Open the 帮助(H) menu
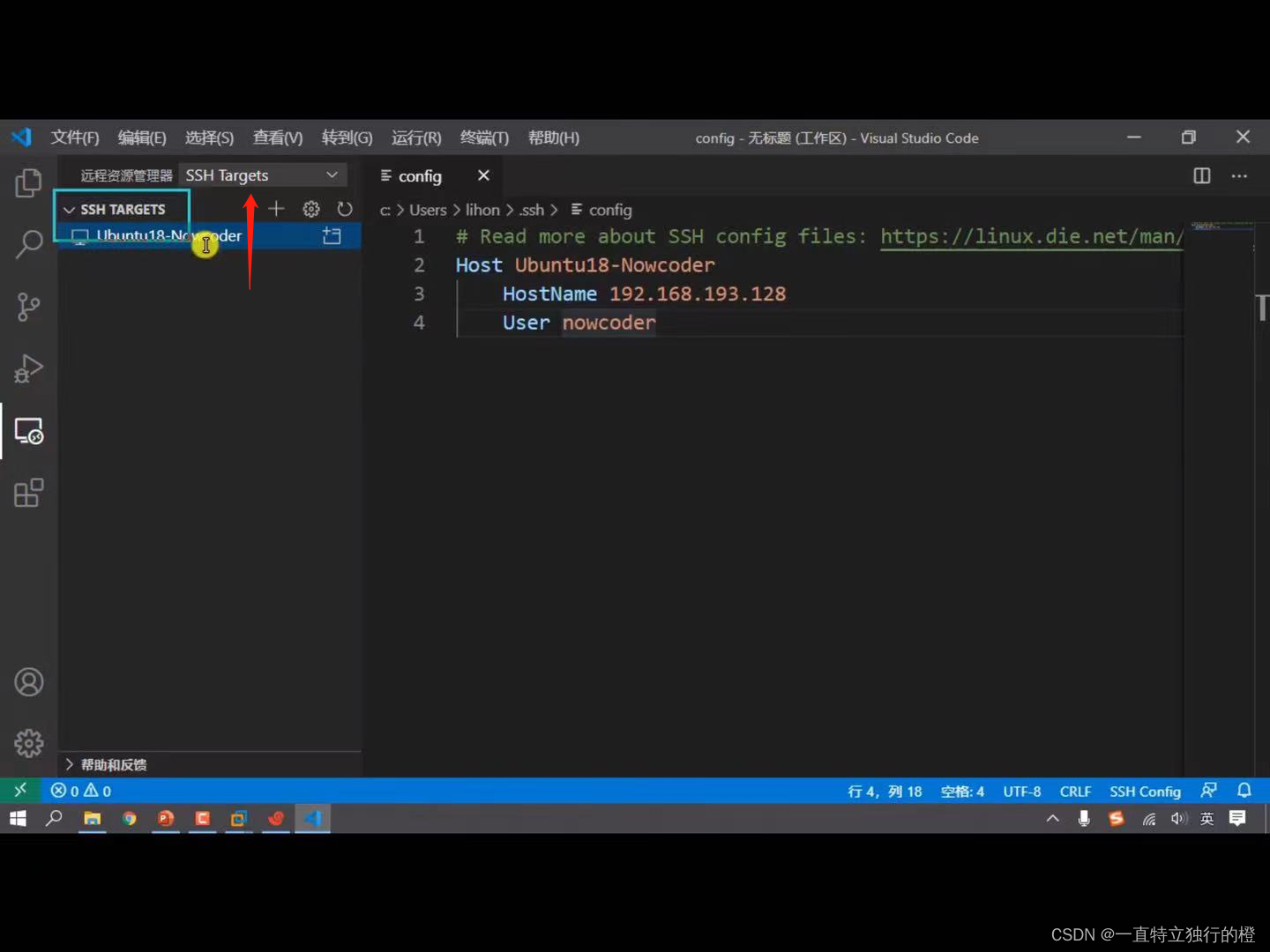This screenshot has width=1270, height=952. (553, 138)
